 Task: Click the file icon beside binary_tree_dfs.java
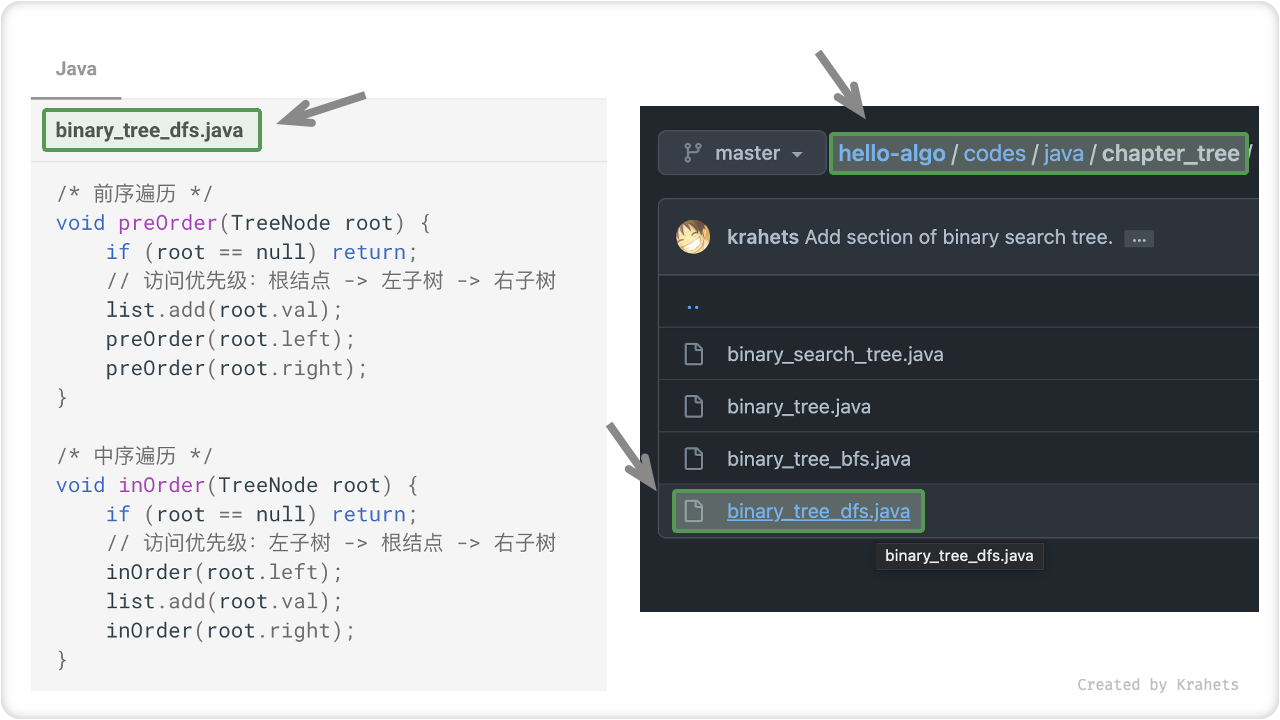(x=694, y=511)
